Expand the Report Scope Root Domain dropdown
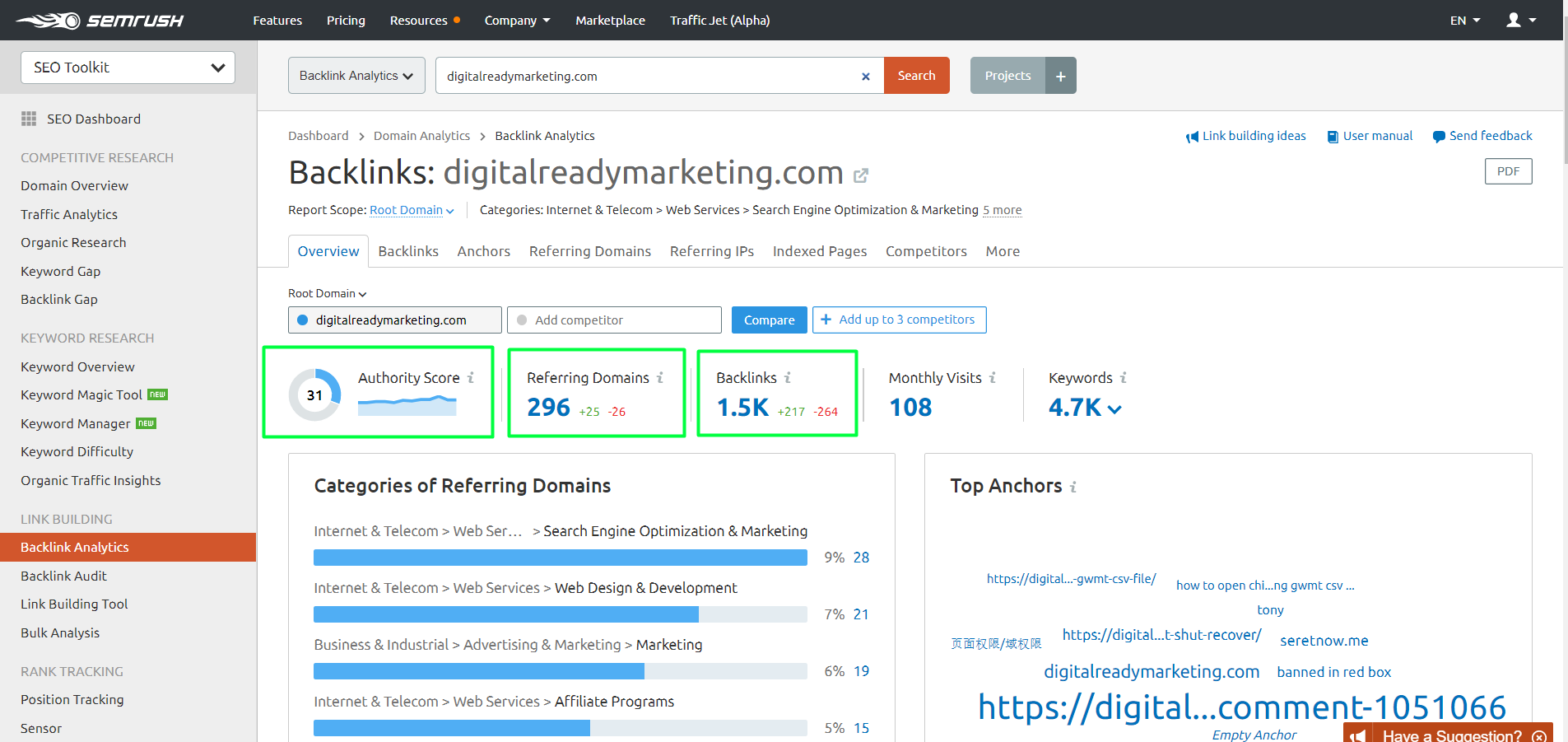 point(412,211)
